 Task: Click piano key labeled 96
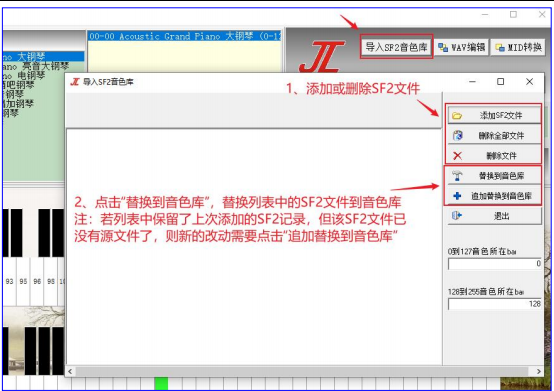coord(37,282)
